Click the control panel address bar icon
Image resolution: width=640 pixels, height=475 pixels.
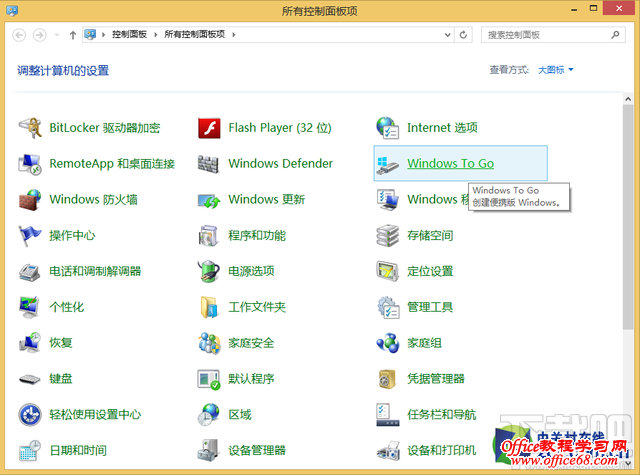coord(90,35)
